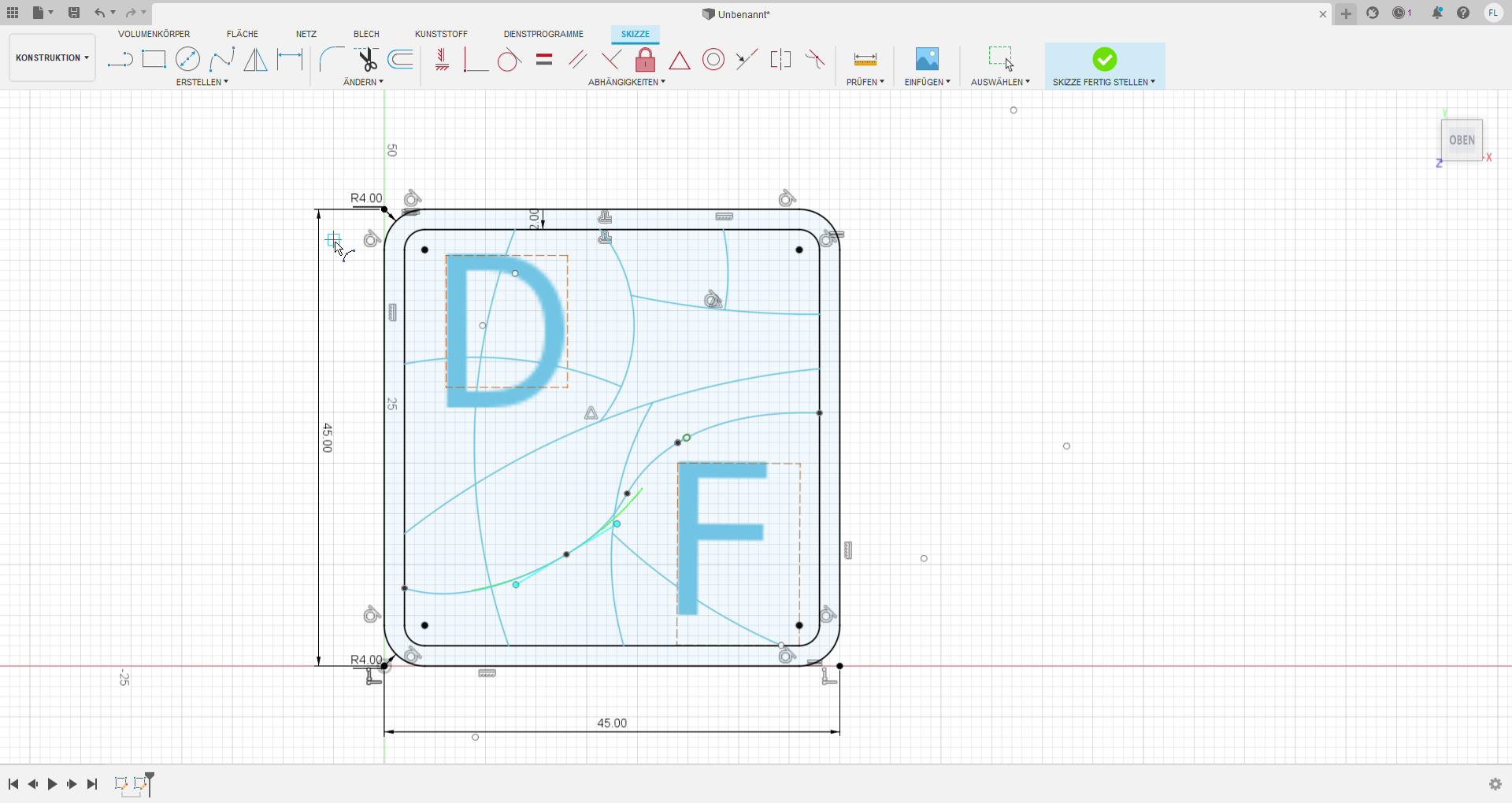The height and width of the screenshot is (803, 1512).
Task: Activate the Fit Point Spline tool
Action: (222, 60)
